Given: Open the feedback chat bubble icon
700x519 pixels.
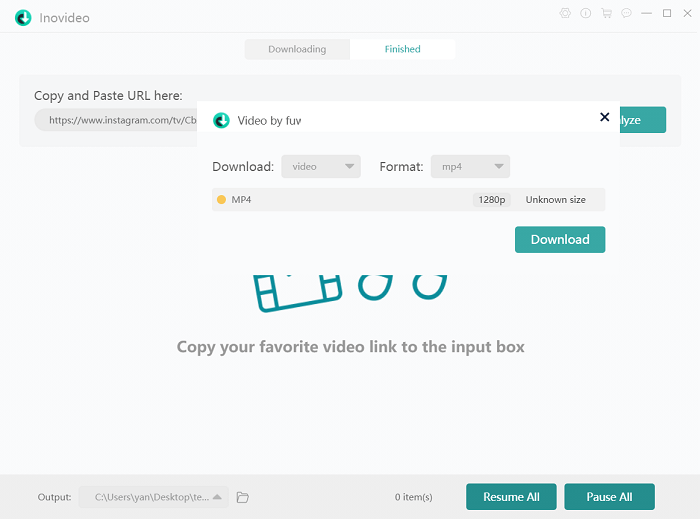Looking at the screenshot, I should click(627, 13).
